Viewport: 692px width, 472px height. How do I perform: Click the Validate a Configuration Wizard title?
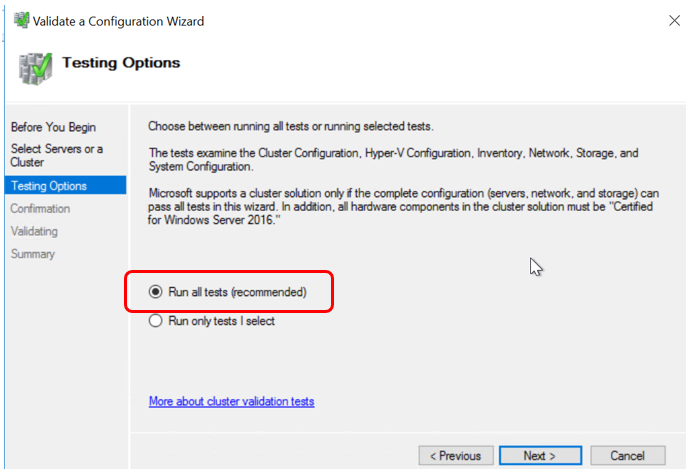click(118, 21)
